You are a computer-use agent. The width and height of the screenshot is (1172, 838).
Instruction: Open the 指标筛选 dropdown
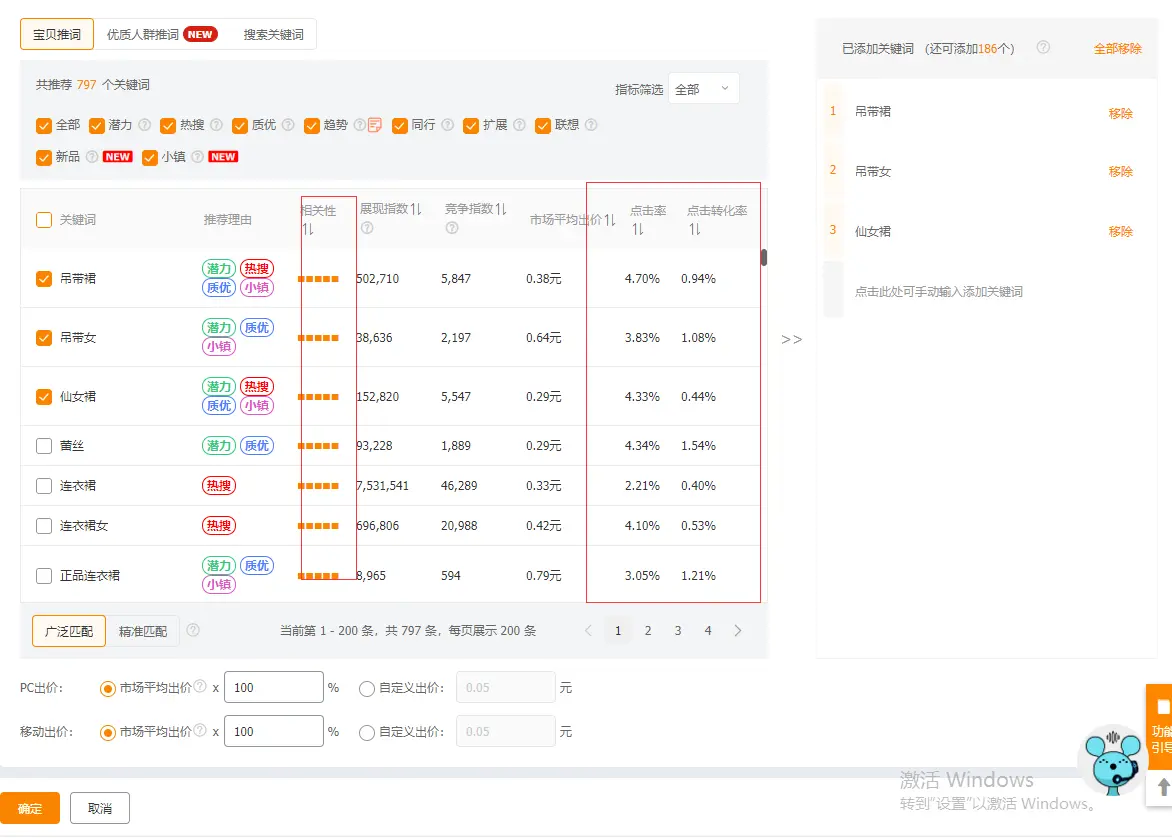(703, 89)
